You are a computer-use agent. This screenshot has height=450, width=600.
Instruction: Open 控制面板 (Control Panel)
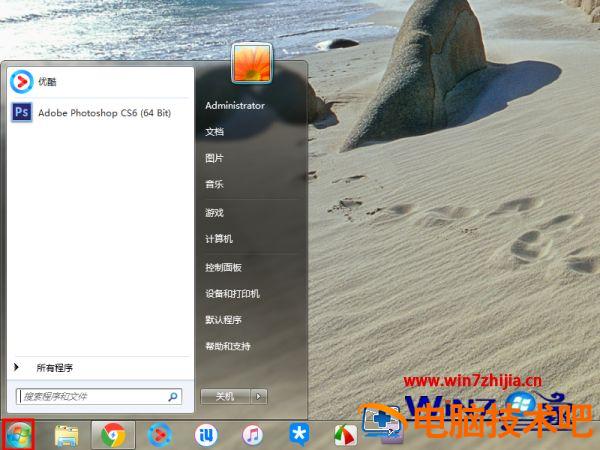pos(223,267)
